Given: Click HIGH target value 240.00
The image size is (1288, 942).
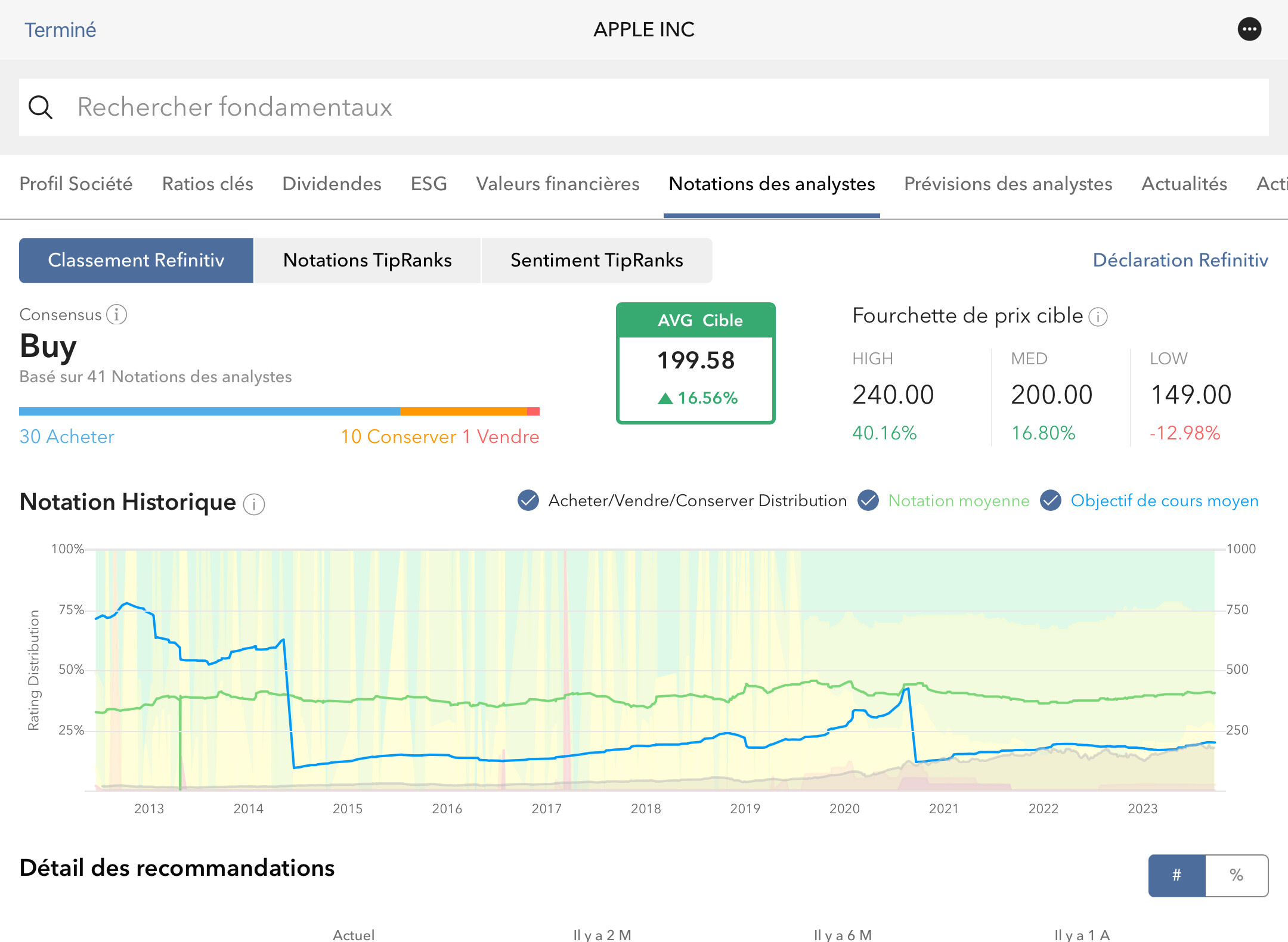Looking at the screenshot, I should pyautogui.click(x=893, y=395).
